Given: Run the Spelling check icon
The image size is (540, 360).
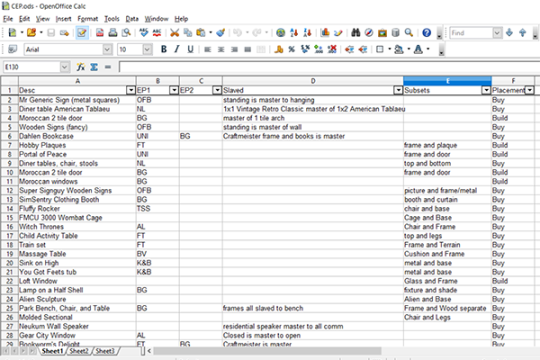Looking at the screenshot, I should click(144, 33).
